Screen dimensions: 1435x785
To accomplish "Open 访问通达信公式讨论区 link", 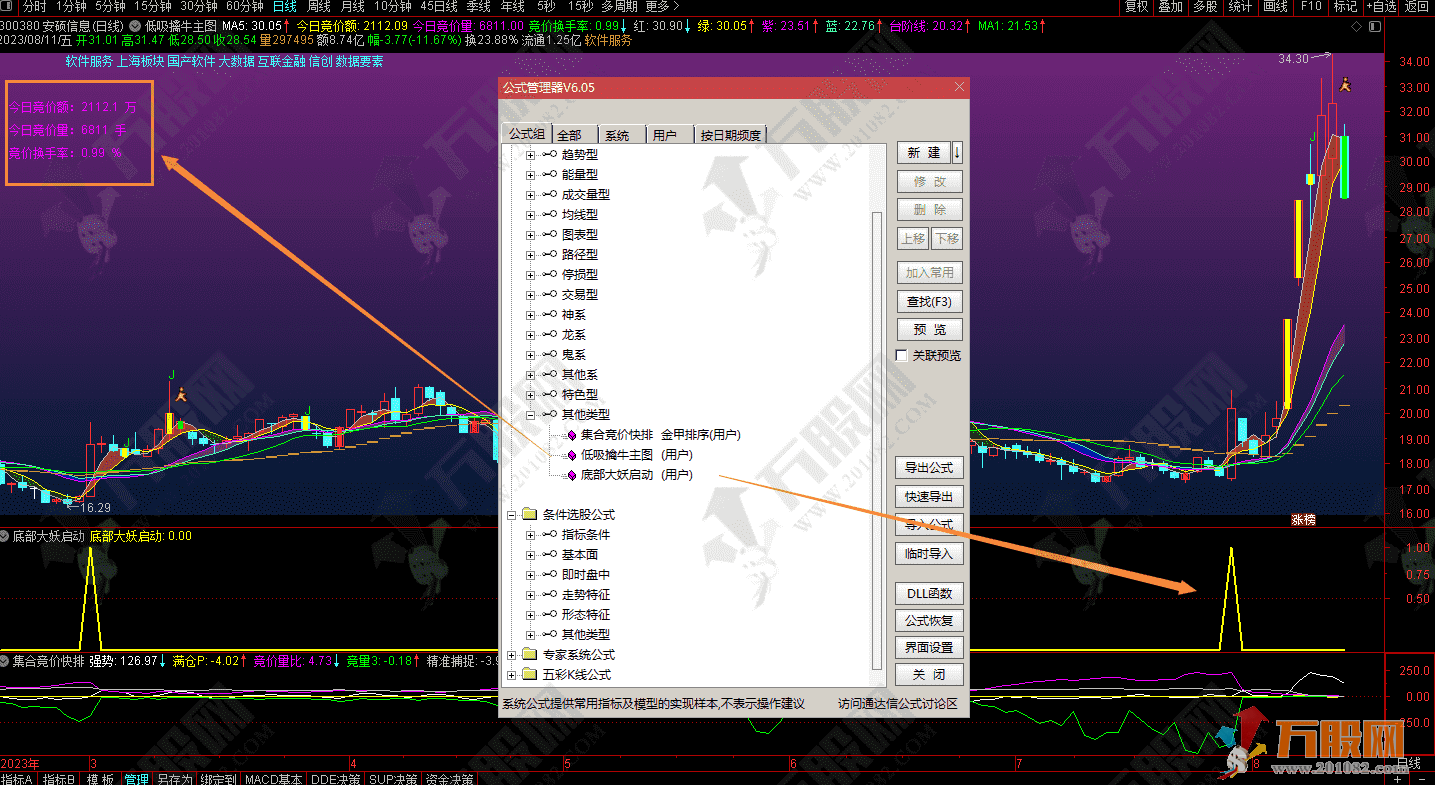I will 897,704.
